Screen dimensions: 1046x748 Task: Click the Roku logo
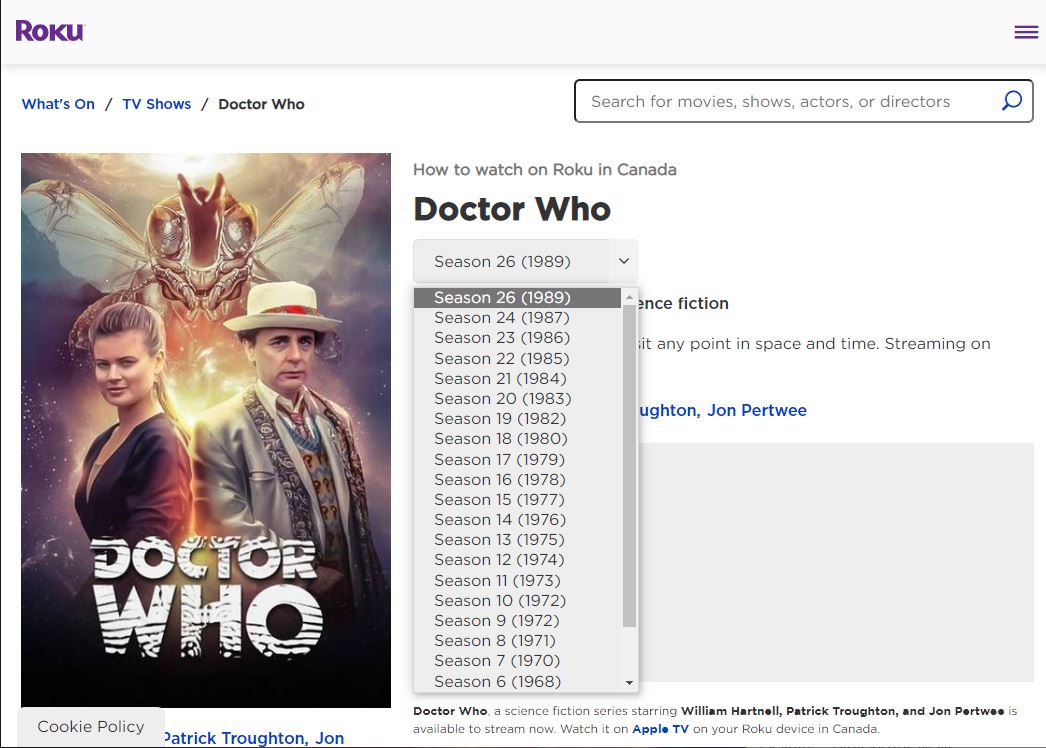50,31
